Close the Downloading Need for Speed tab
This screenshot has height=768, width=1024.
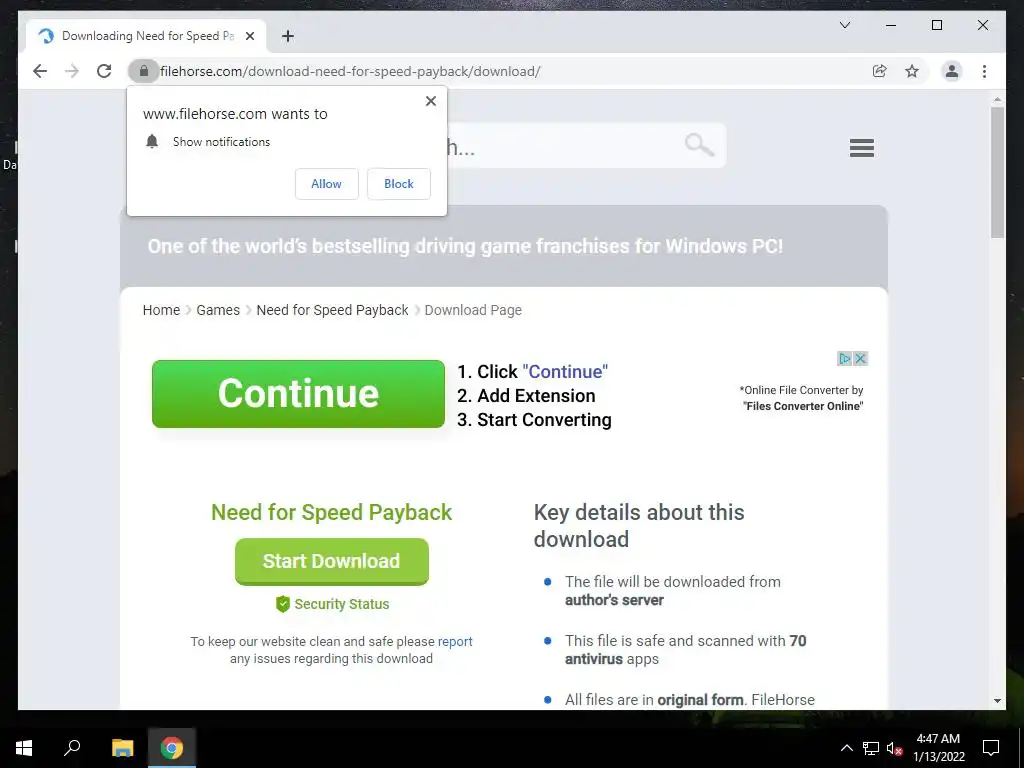[x=249, y=37]
